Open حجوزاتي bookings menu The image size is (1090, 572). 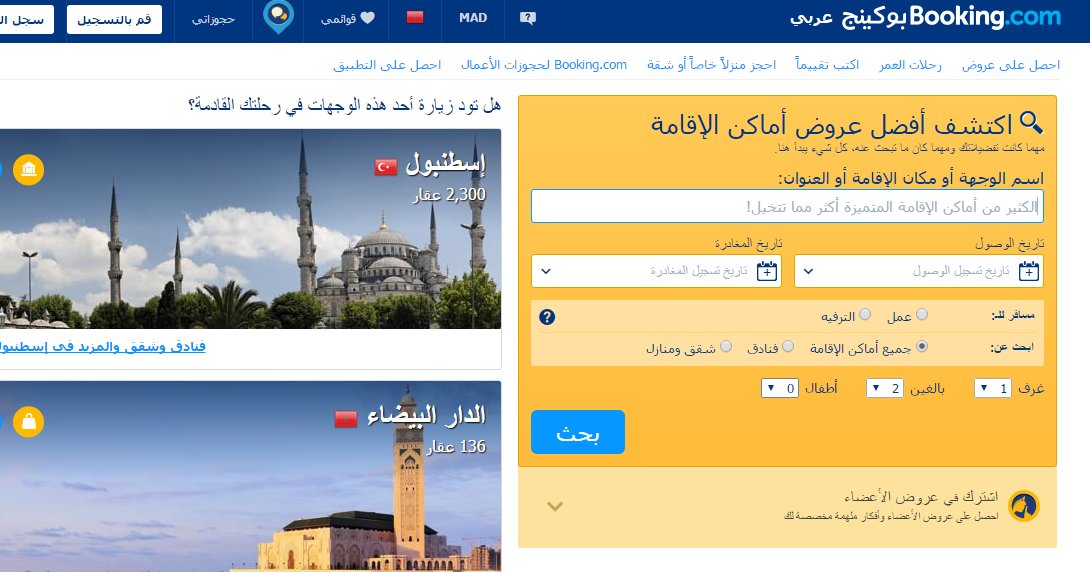coord(213,19)
